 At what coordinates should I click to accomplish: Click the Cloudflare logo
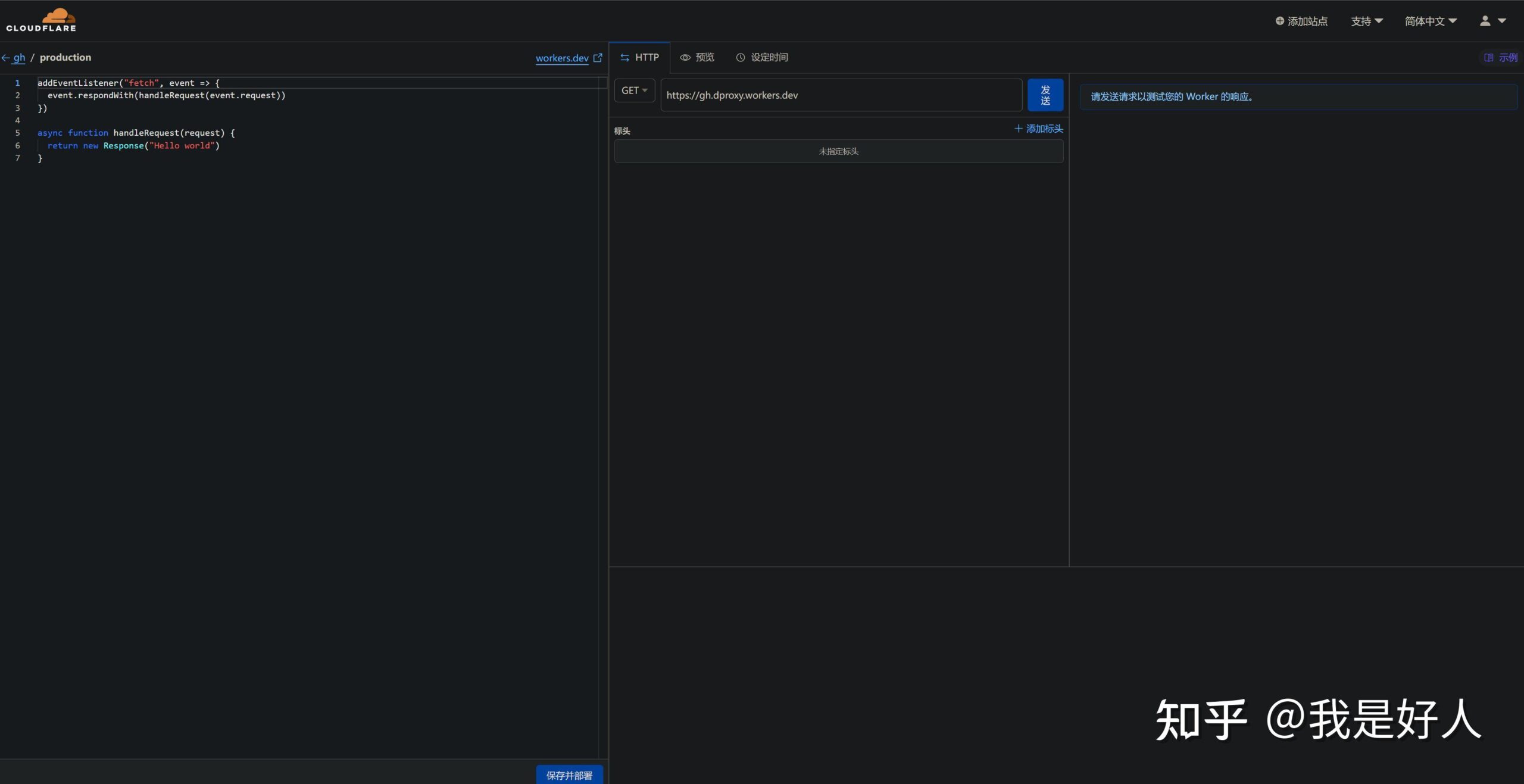pyautogui.click(x=41, y=20)
